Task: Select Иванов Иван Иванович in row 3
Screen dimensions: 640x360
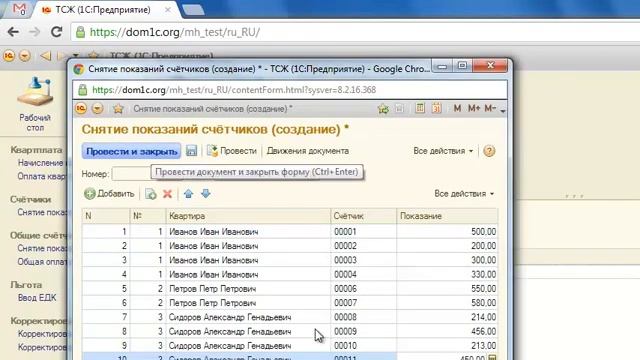Action: point(248,260)
